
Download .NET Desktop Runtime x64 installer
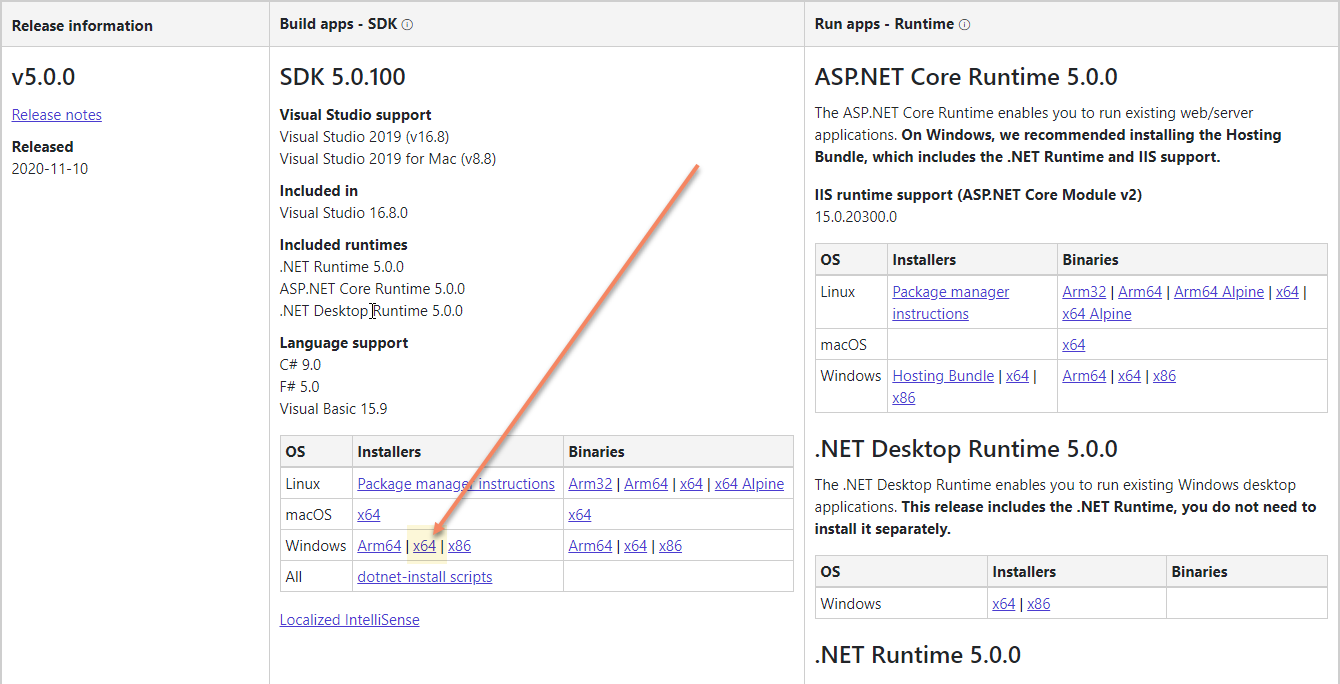tap(1003, 604)
